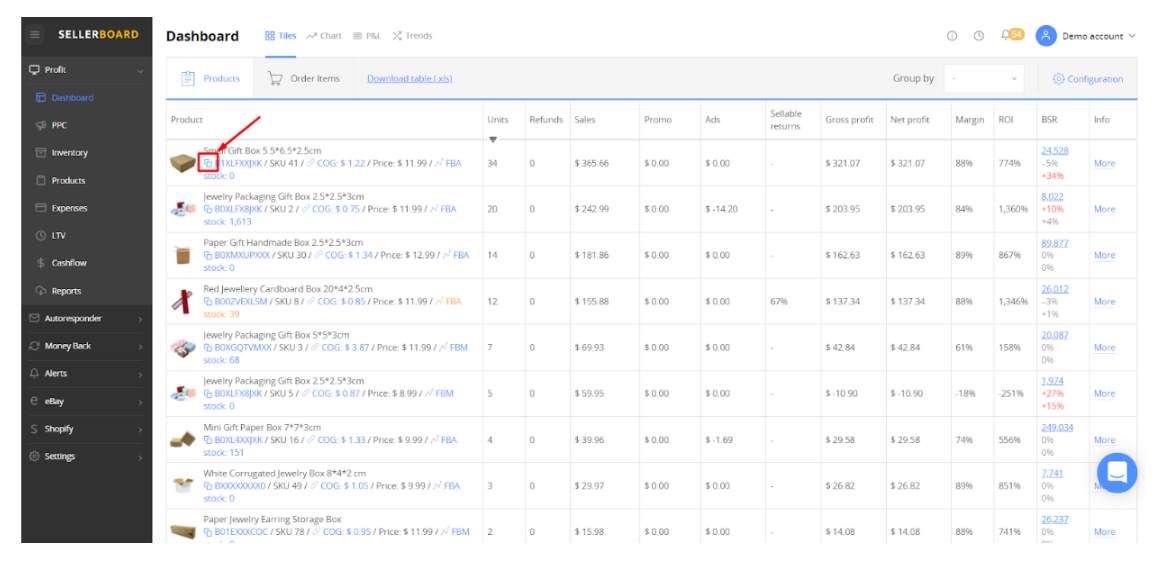Copy ASIN icon next to B0XMXUPXXX
Image resolution: width=1159 pixels, height=570 pixels.
tap(208, 255)
